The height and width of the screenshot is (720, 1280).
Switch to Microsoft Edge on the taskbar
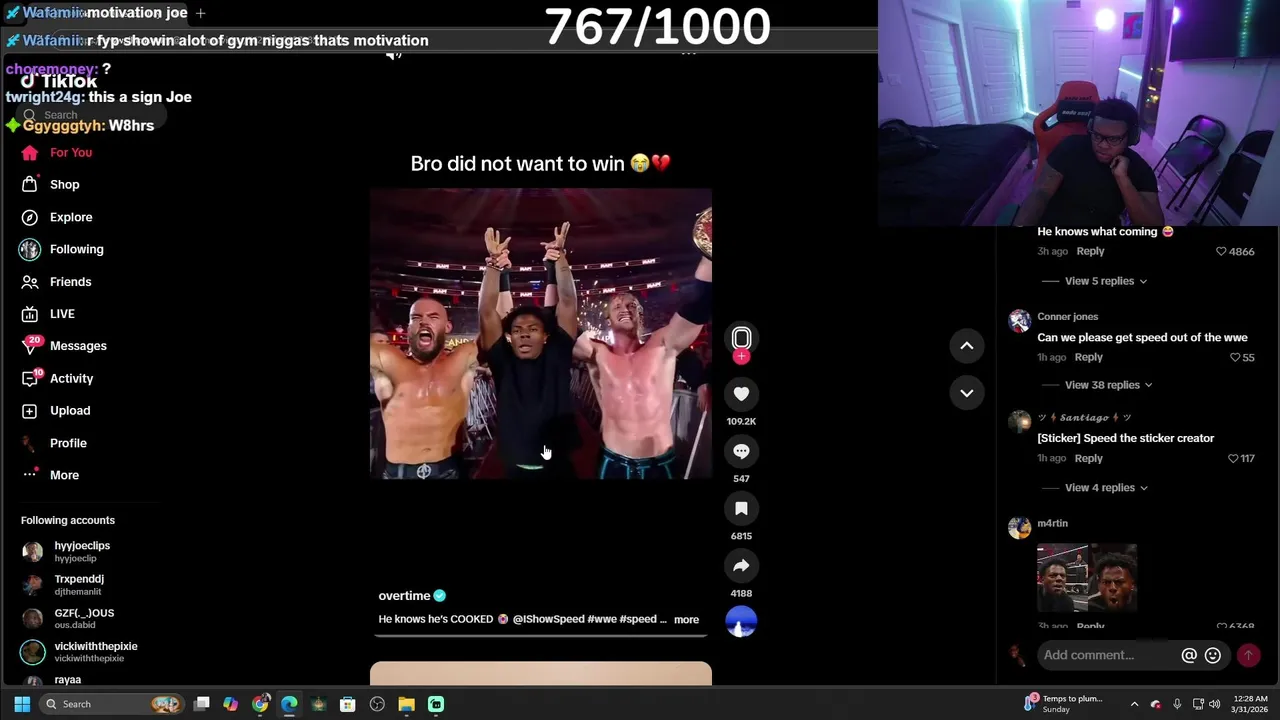pos(289,704)
